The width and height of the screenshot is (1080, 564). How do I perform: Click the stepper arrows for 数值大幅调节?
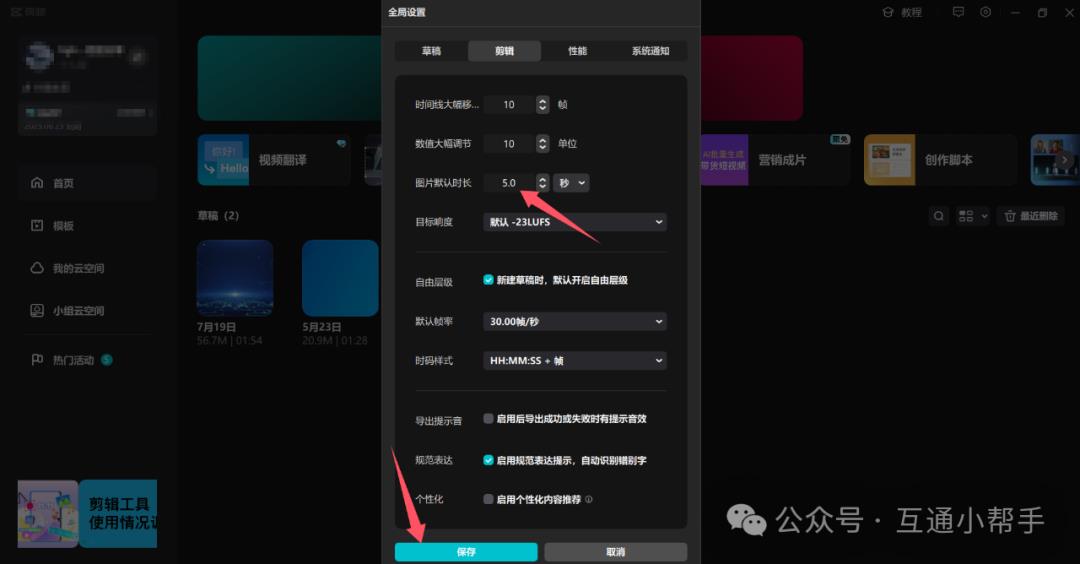click(x=543, y=144)
